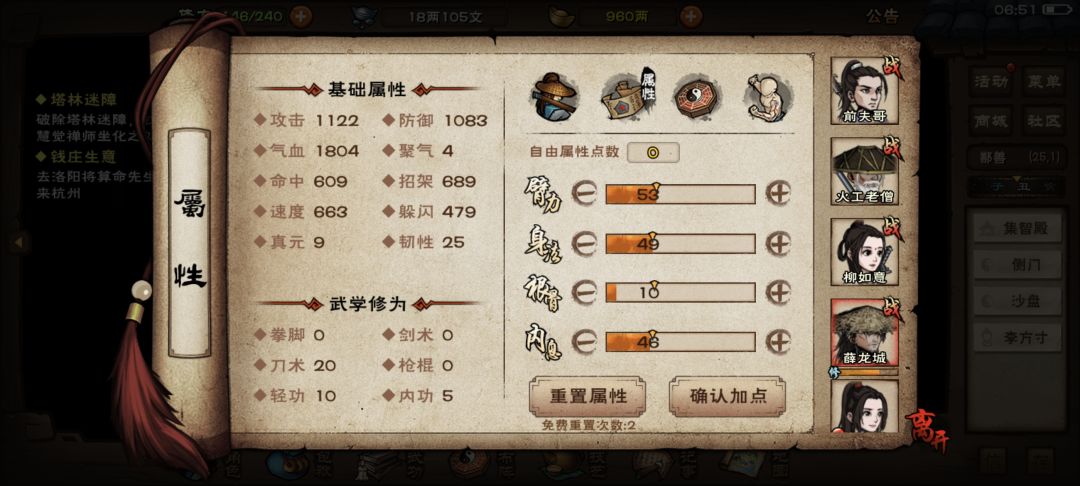The width and height of the screenshot is (1080, 486).
Task: Leave via the red 离开 icon
Action: click(927, 430)
